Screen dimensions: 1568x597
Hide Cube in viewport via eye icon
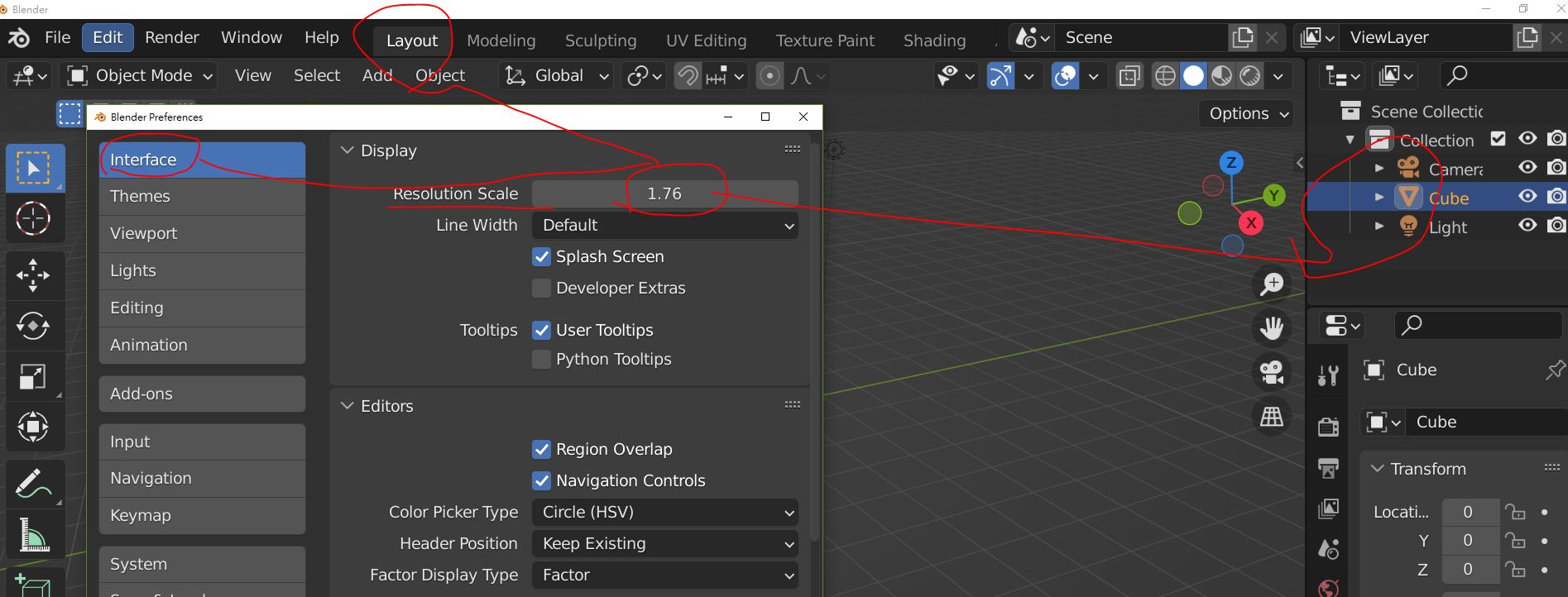tap(1527, 197)
